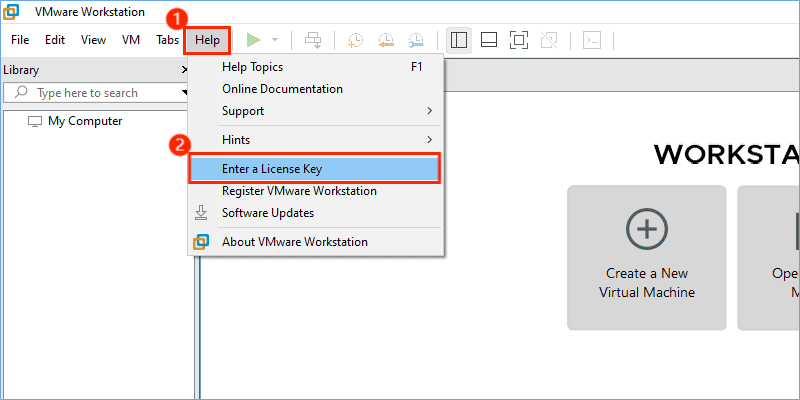Select Register VMware Workstation
This screenshot has height=400, width=800.
(x=316, y=191)
